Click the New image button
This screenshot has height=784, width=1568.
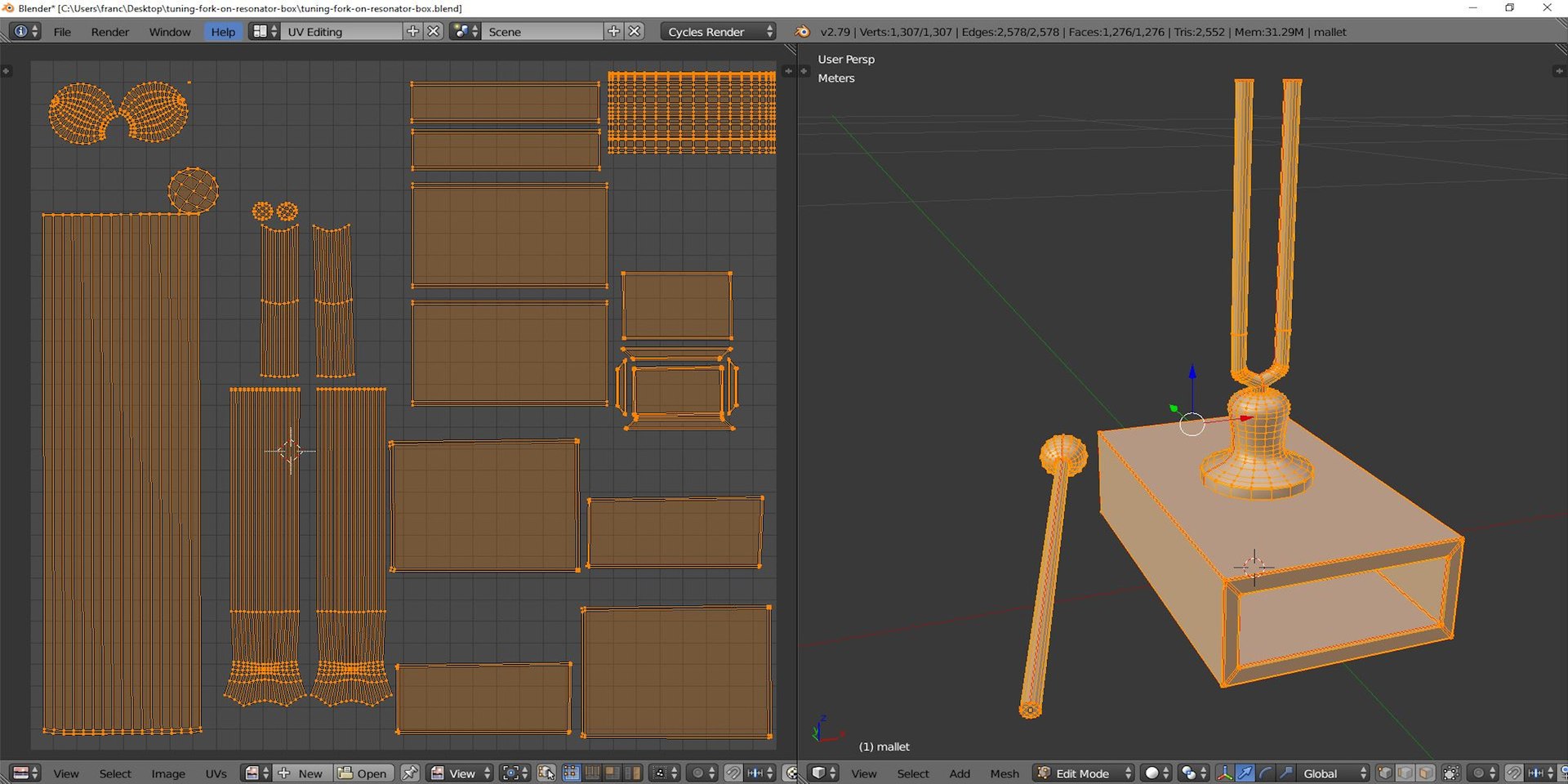(303, 773)
